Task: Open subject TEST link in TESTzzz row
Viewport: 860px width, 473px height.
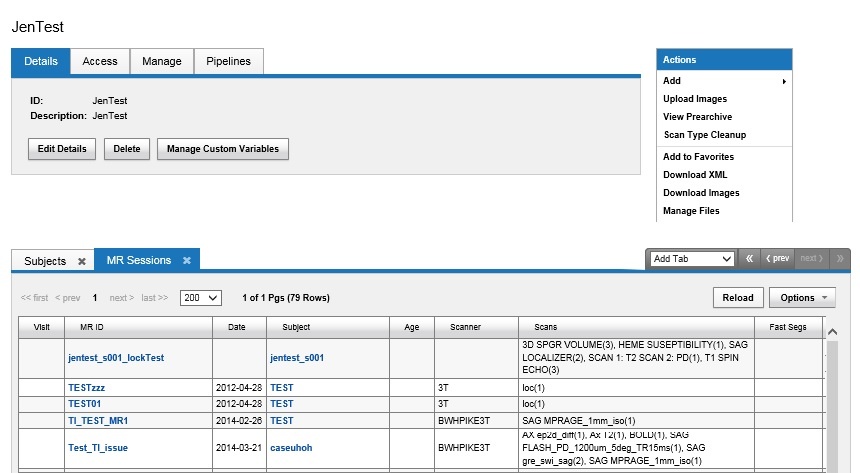Action: [282, 387]
